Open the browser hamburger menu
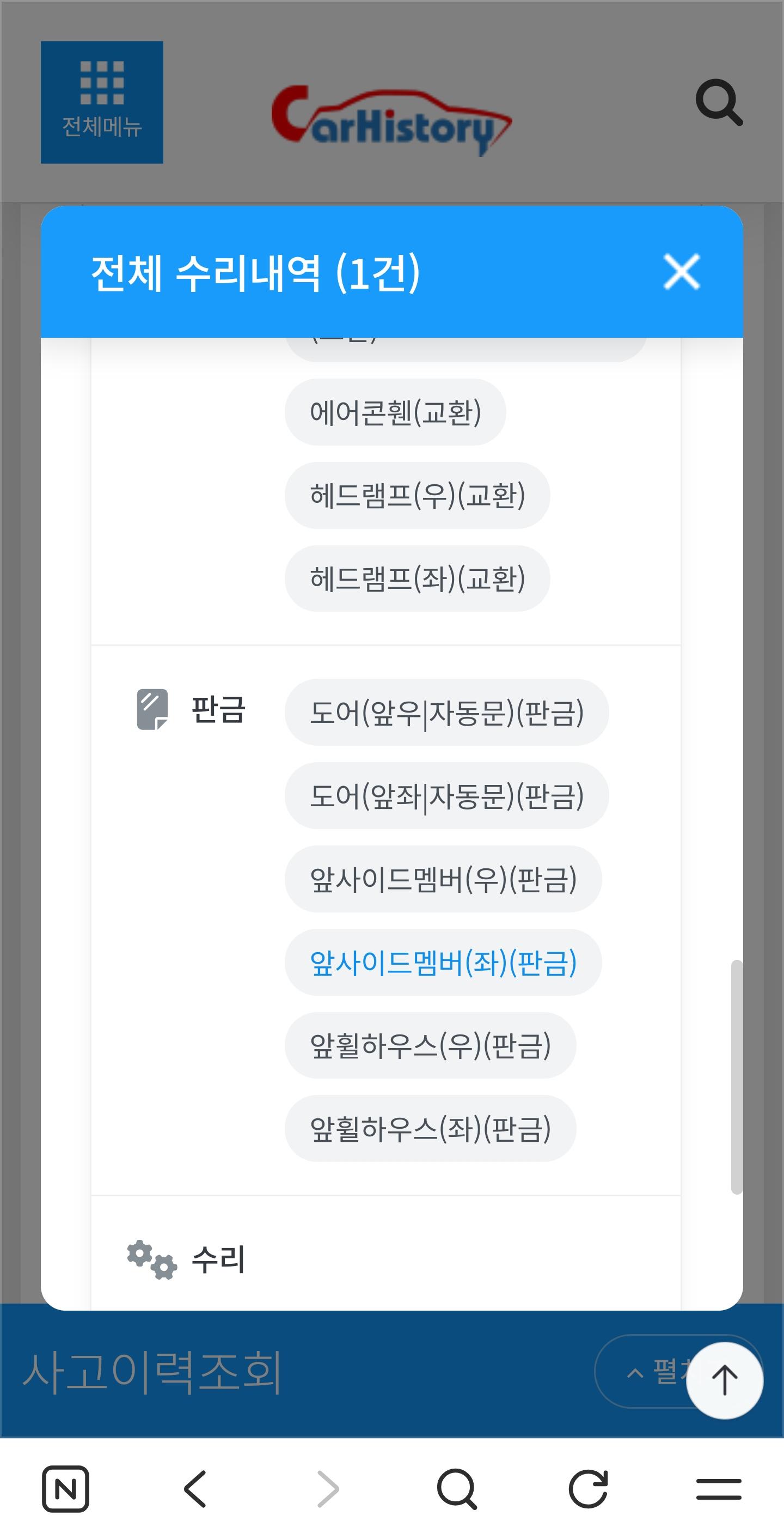 click(x=718, y=1488)
